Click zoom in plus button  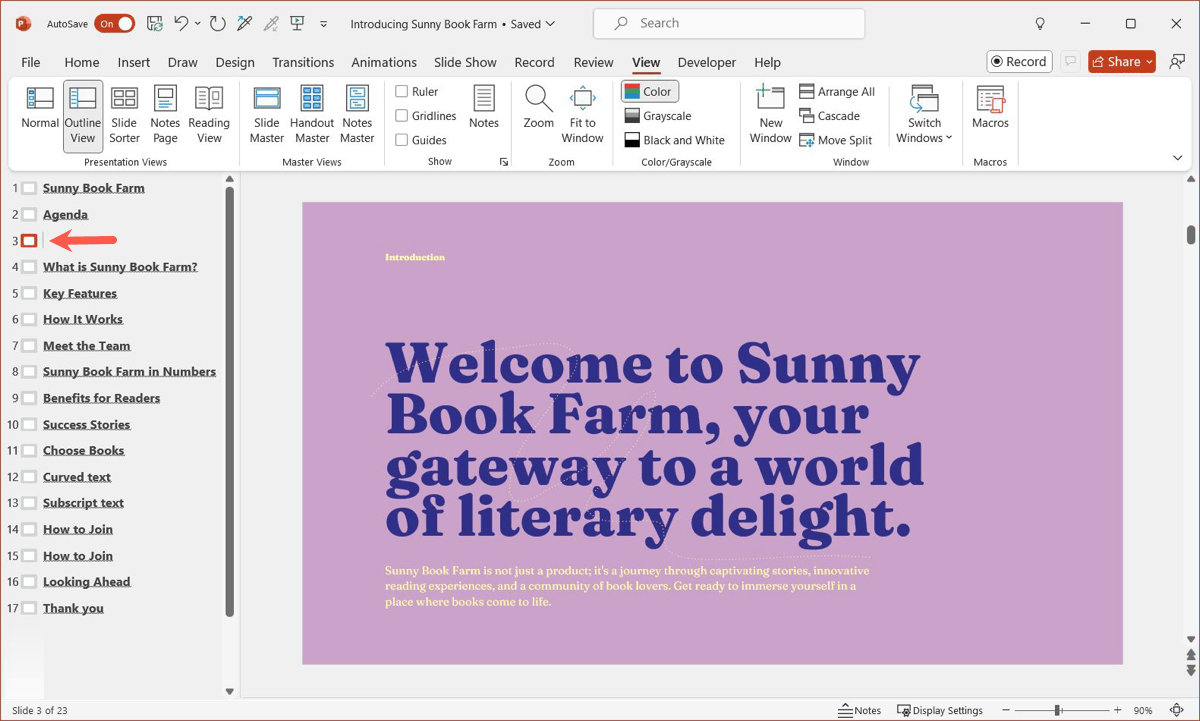pos(1117,710)
